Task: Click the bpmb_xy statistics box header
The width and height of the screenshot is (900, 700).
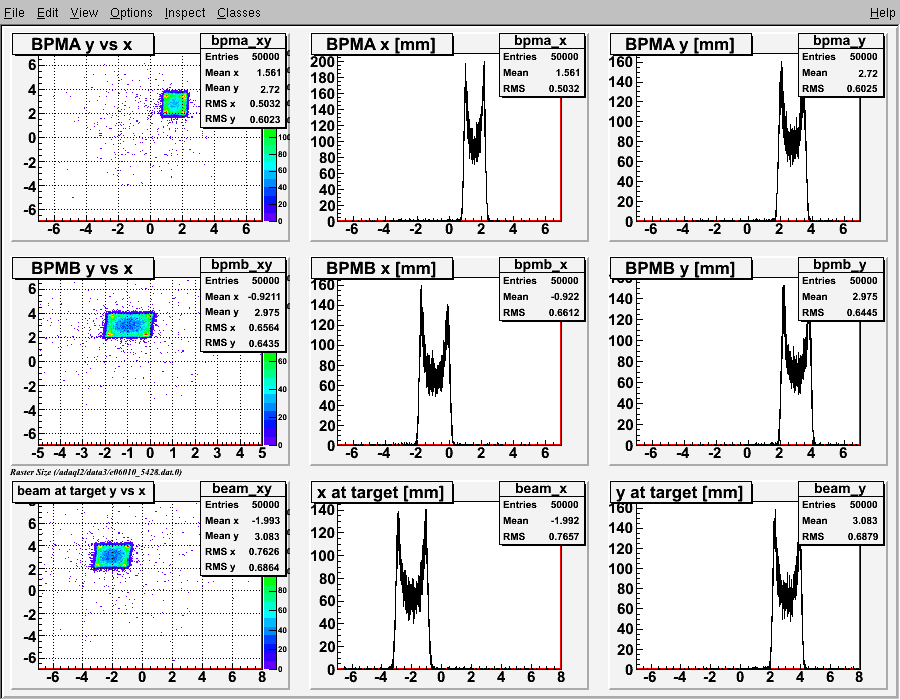Action: point(243,265)
